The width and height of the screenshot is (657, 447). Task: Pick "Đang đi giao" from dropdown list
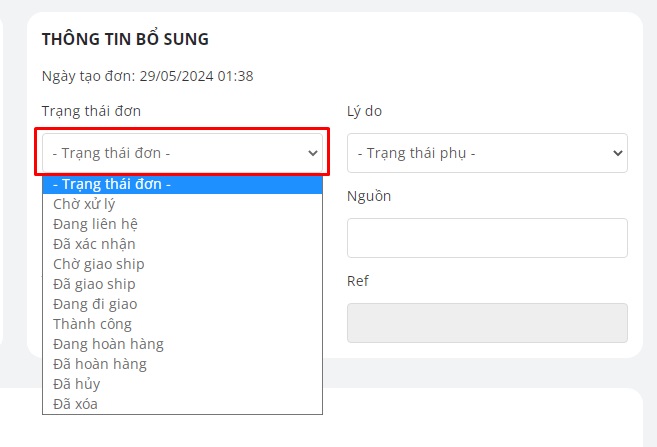click(95, 304)
